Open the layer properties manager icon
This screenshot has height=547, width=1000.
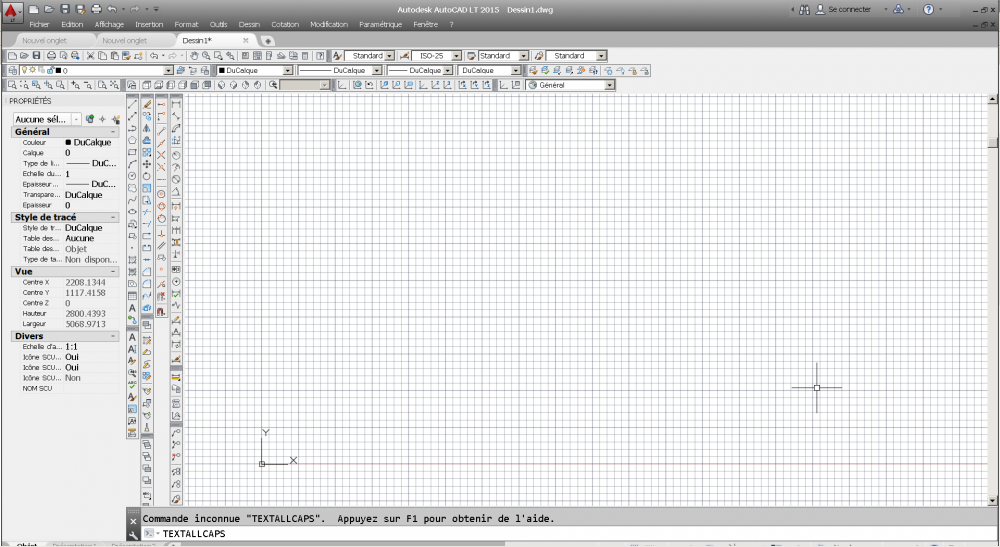click(13, 70)
